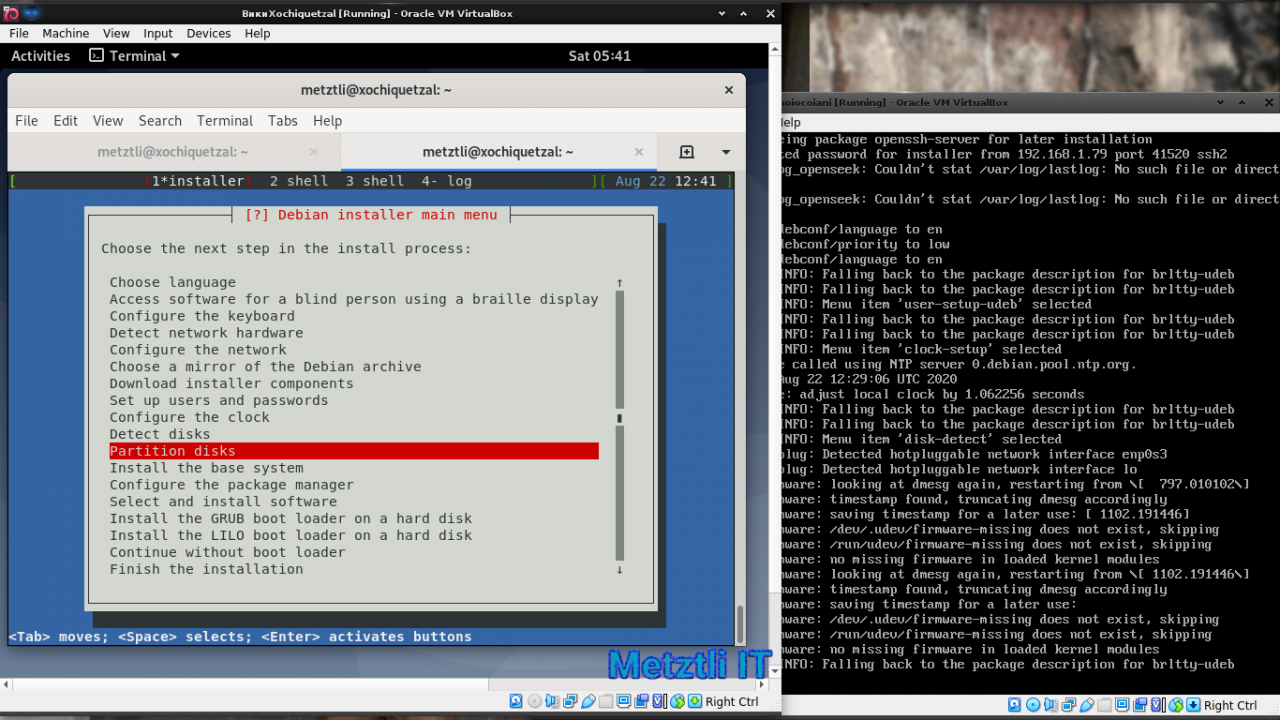Image resolution: width=1280 pixels, height=720 pixels.
Task: Close the active second terminal tab
Action: pyautogui.click(x=639, y=152)
